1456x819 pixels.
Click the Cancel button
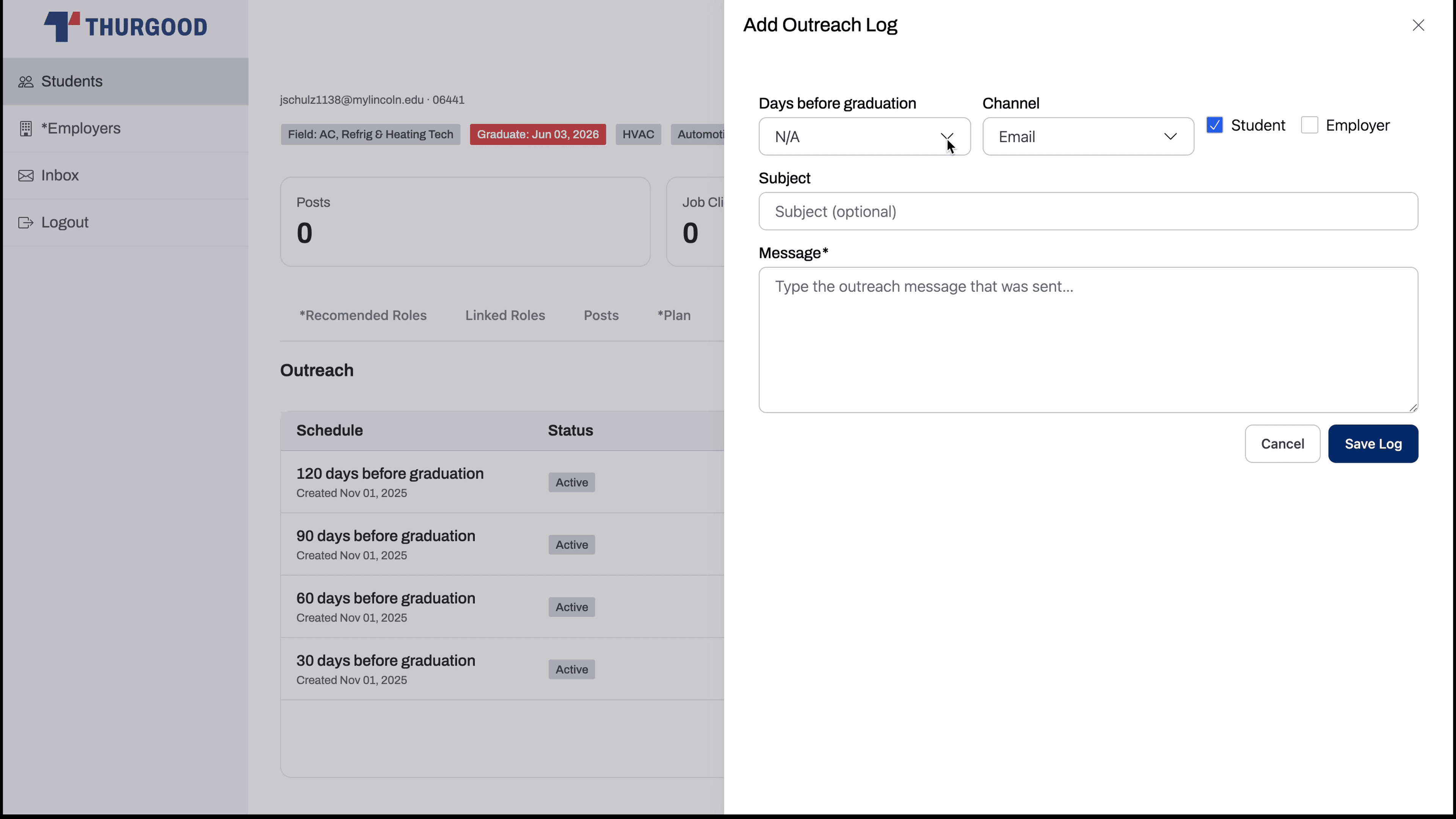(1282, 444)
